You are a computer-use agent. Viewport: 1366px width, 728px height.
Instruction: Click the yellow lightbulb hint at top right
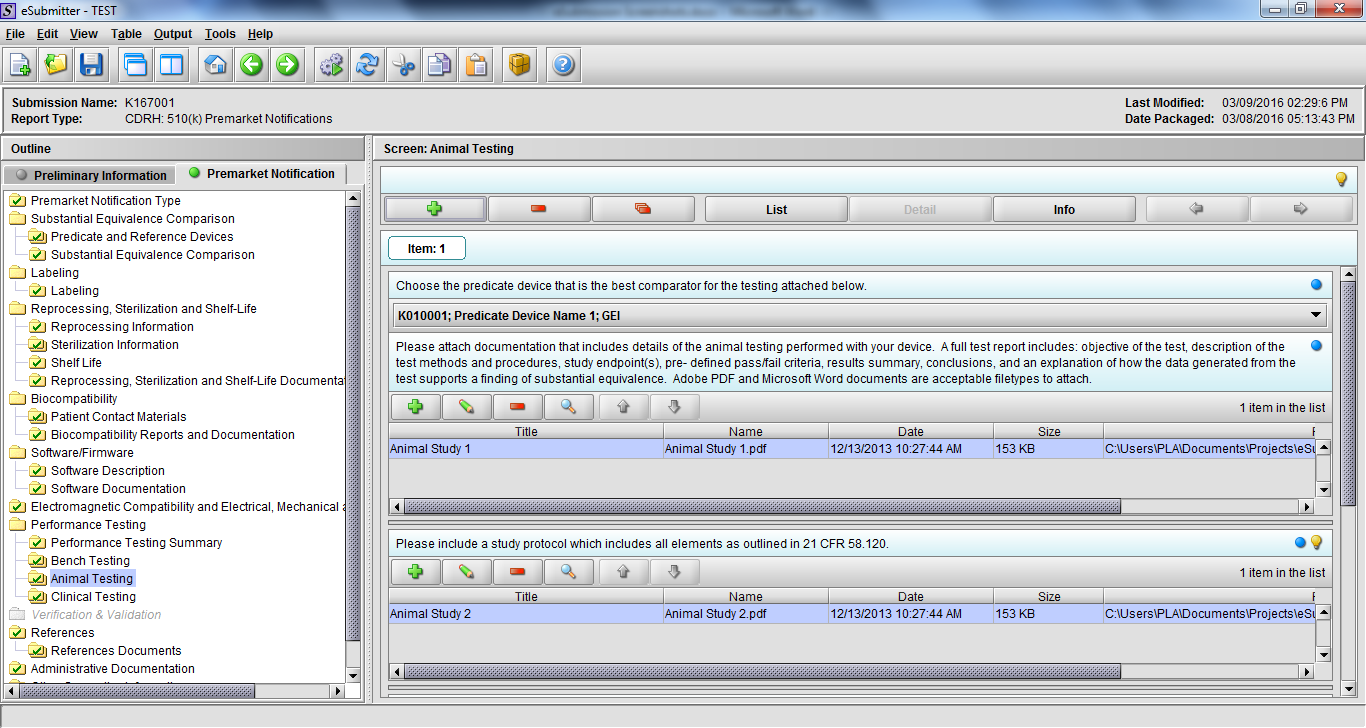click(x=1341, y=179)
